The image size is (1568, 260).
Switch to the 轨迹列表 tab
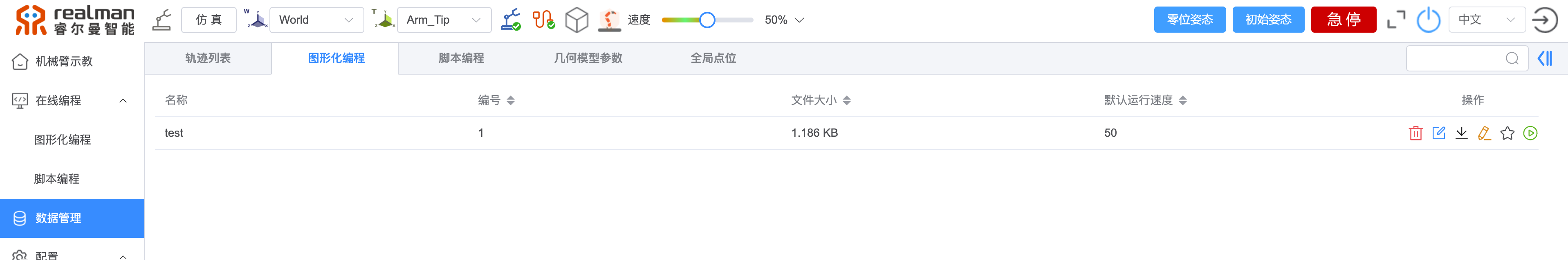click(x=208, y=58)
